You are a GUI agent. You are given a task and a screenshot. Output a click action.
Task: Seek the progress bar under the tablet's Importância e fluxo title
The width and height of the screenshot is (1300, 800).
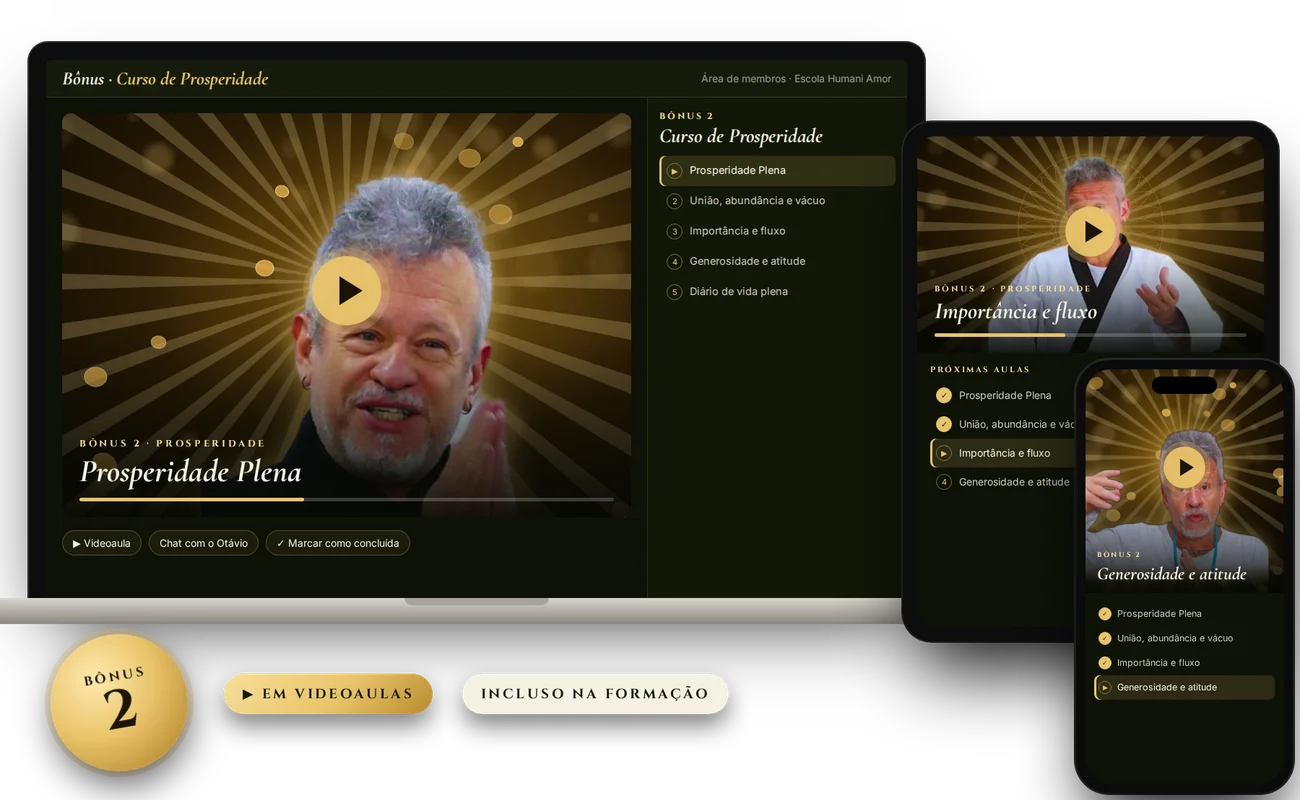pyautogui.click(x=1090, y=335)
